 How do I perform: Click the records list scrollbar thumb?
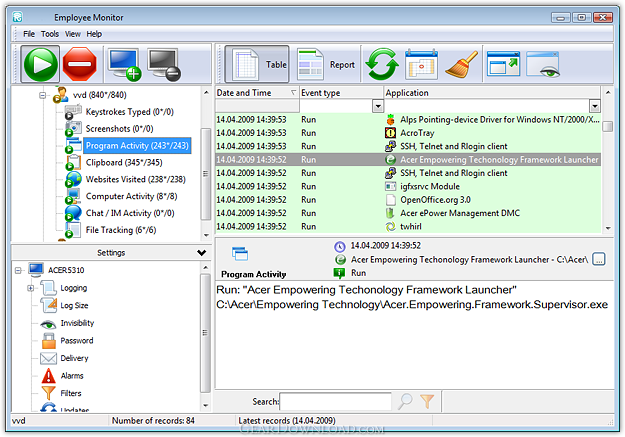point(607,126)
